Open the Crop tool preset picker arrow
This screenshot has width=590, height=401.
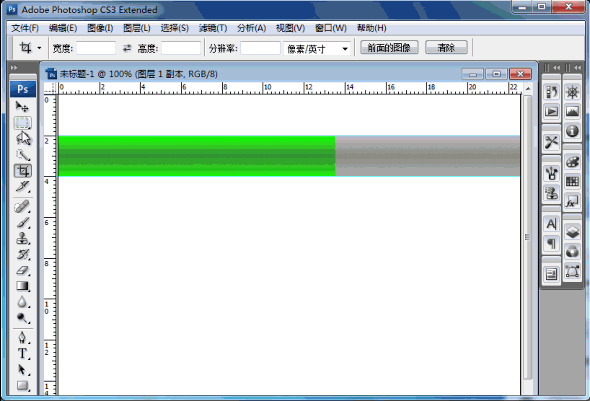[40, 48]
